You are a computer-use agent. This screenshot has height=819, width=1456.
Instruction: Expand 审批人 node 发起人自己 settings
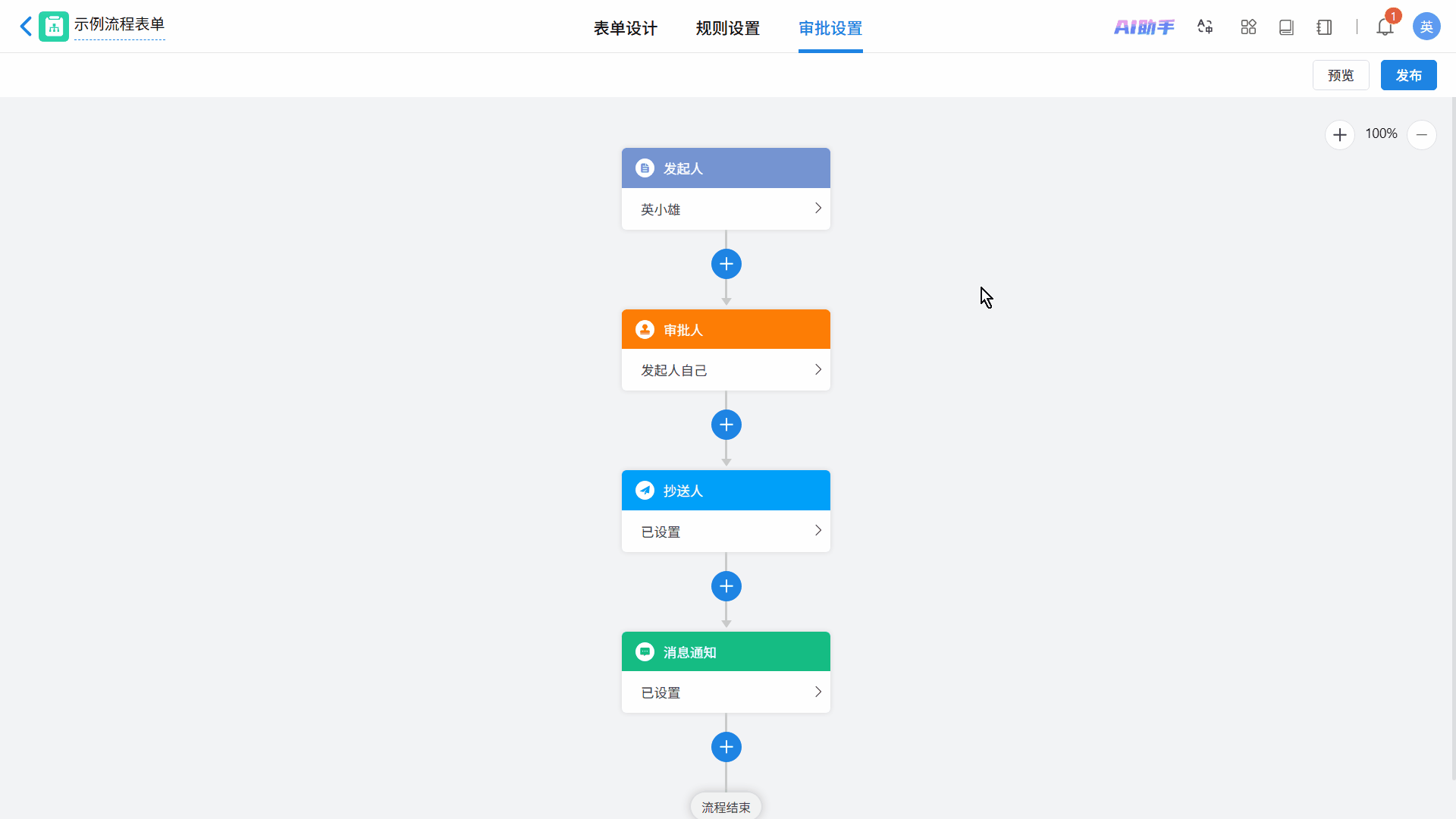click(x=726, y=370)
